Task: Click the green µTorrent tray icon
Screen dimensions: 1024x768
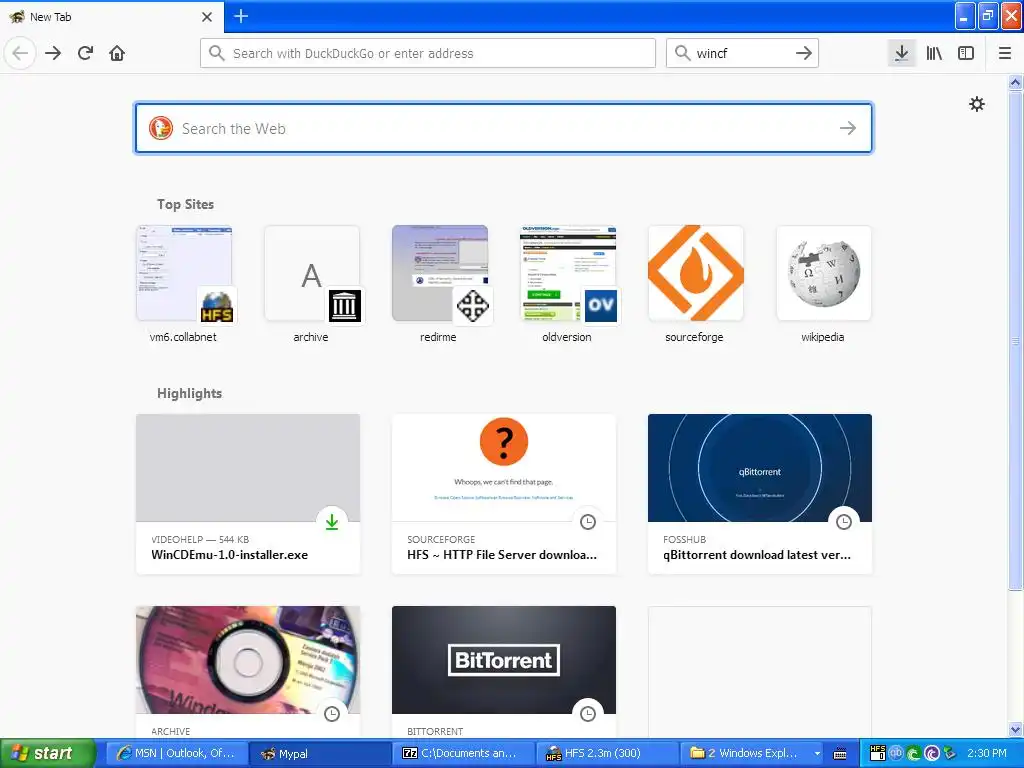Action: pos(914,754)
